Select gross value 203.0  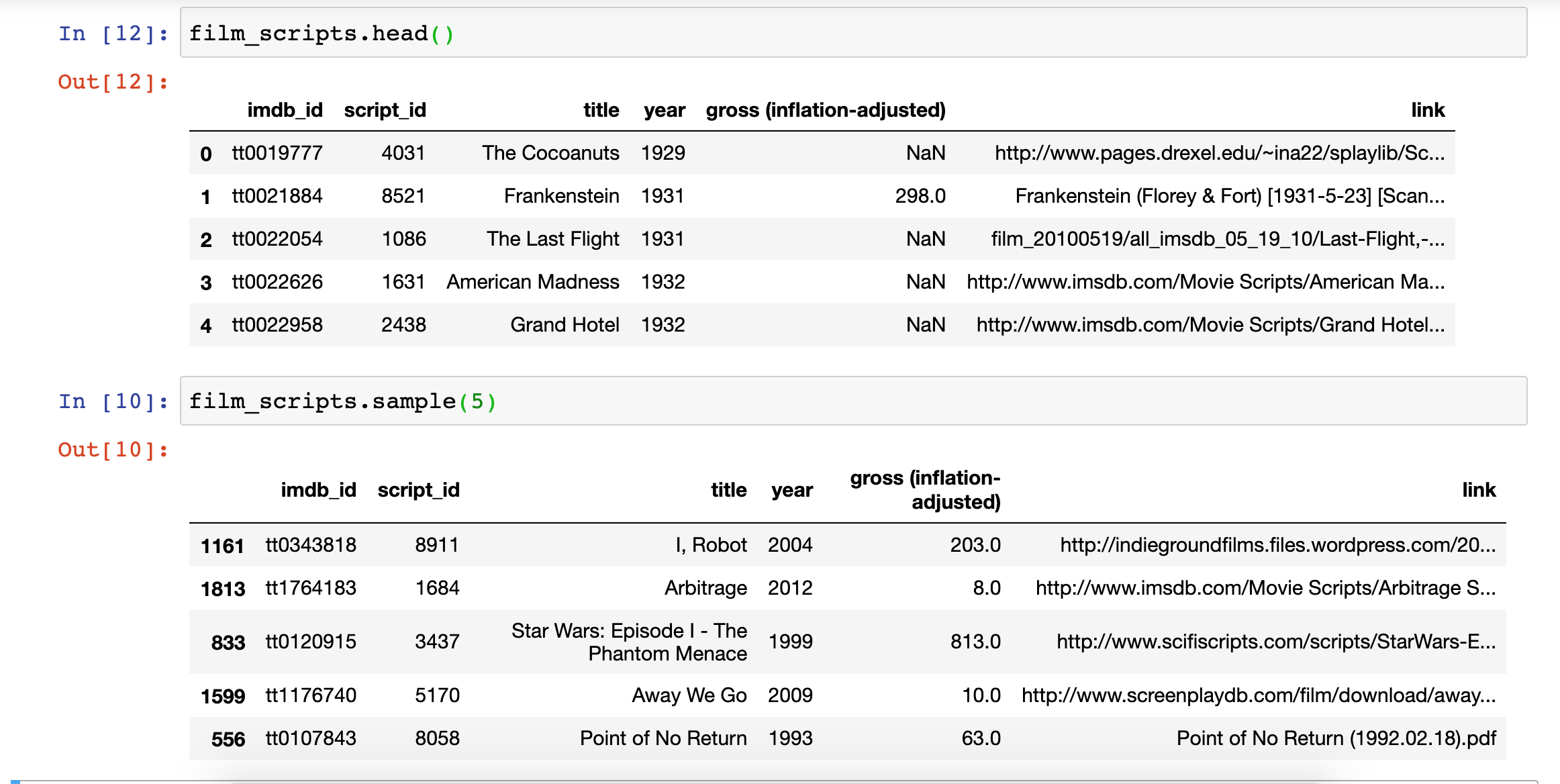(975, 545)
